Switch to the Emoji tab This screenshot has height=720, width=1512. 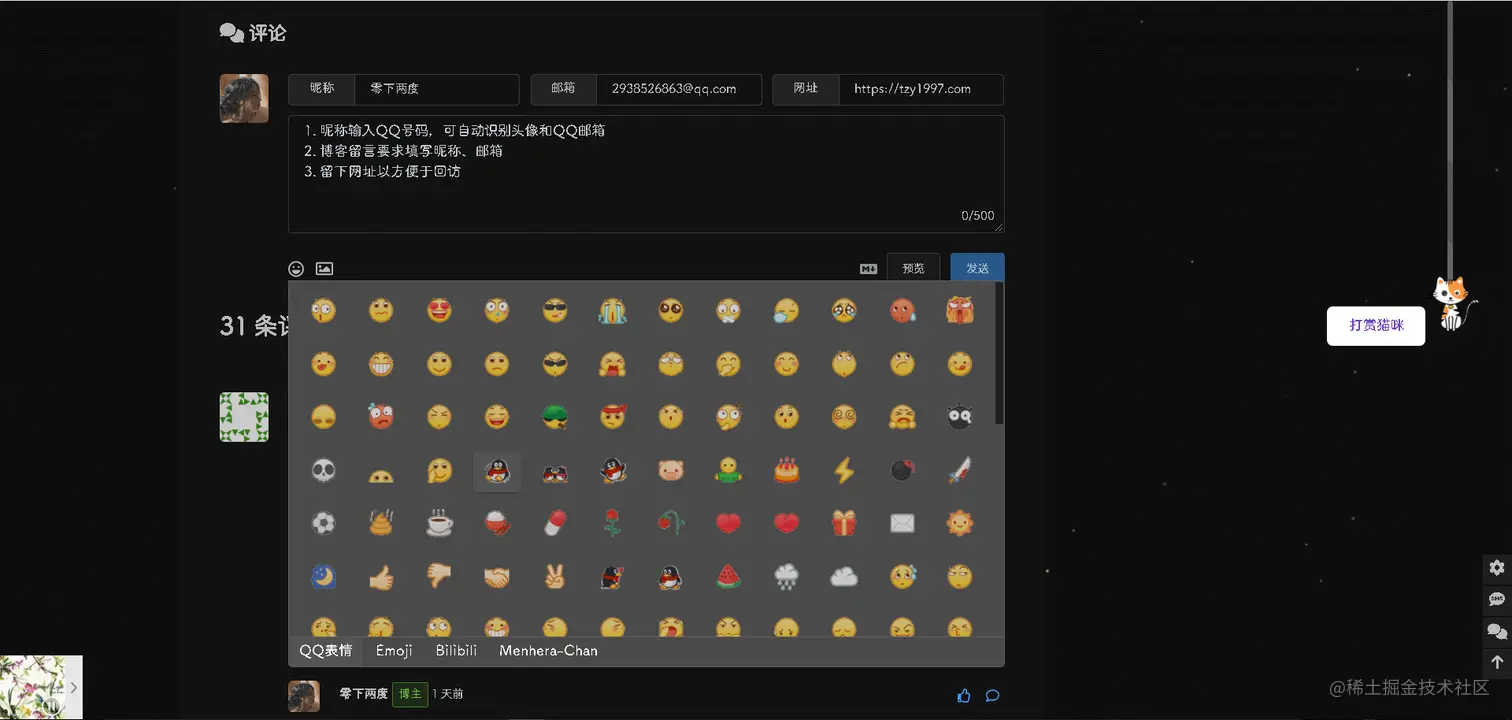(x=394, y=651)
